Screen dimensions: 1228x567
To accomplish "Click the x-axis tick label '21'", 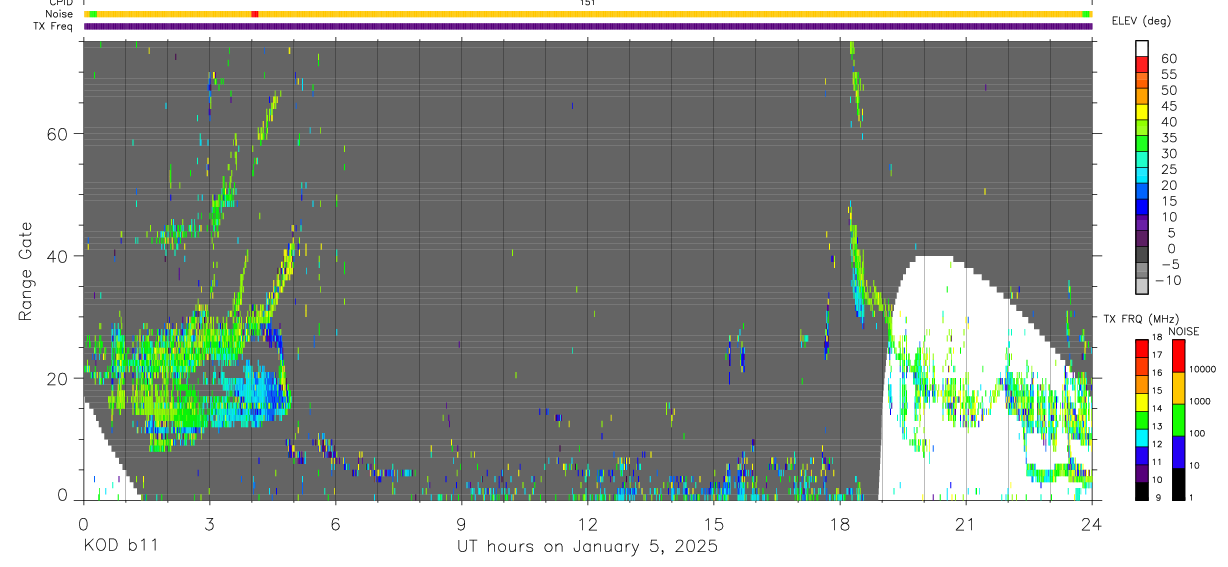I will (965, 524).
